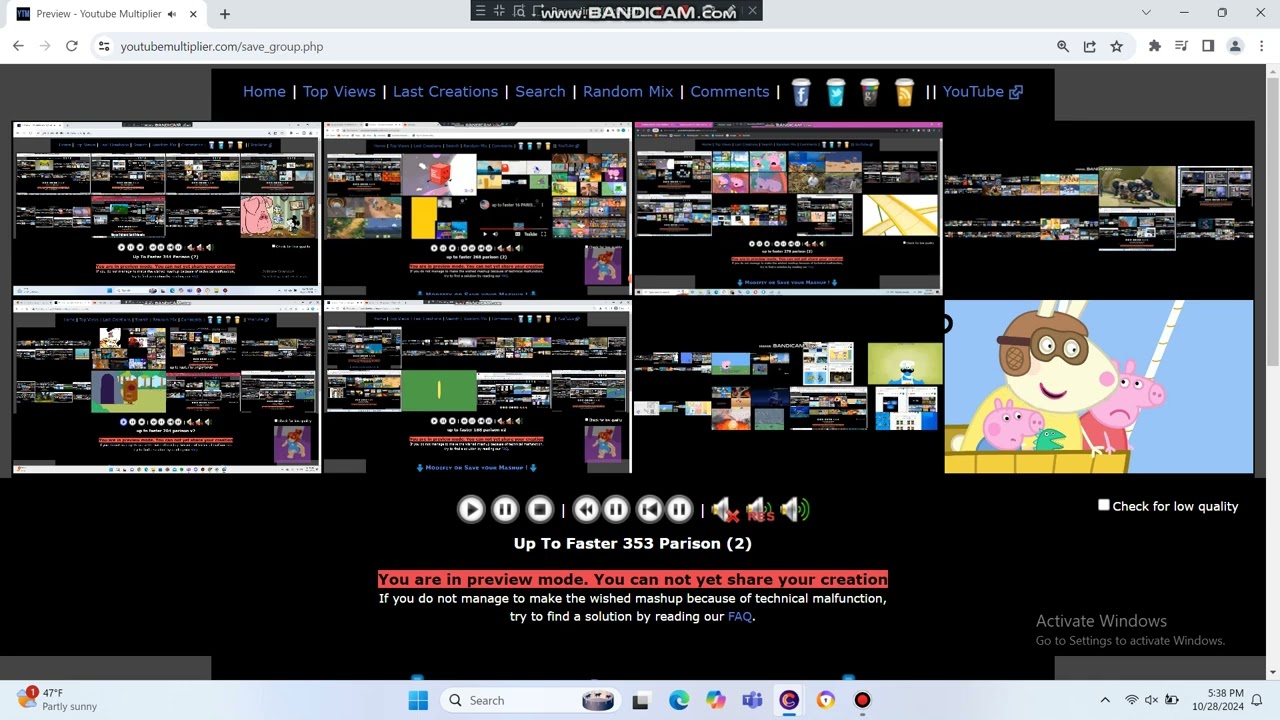Pause all videos with the first pause button
This screenshot has height=720, width=1280.
point(505,510)
